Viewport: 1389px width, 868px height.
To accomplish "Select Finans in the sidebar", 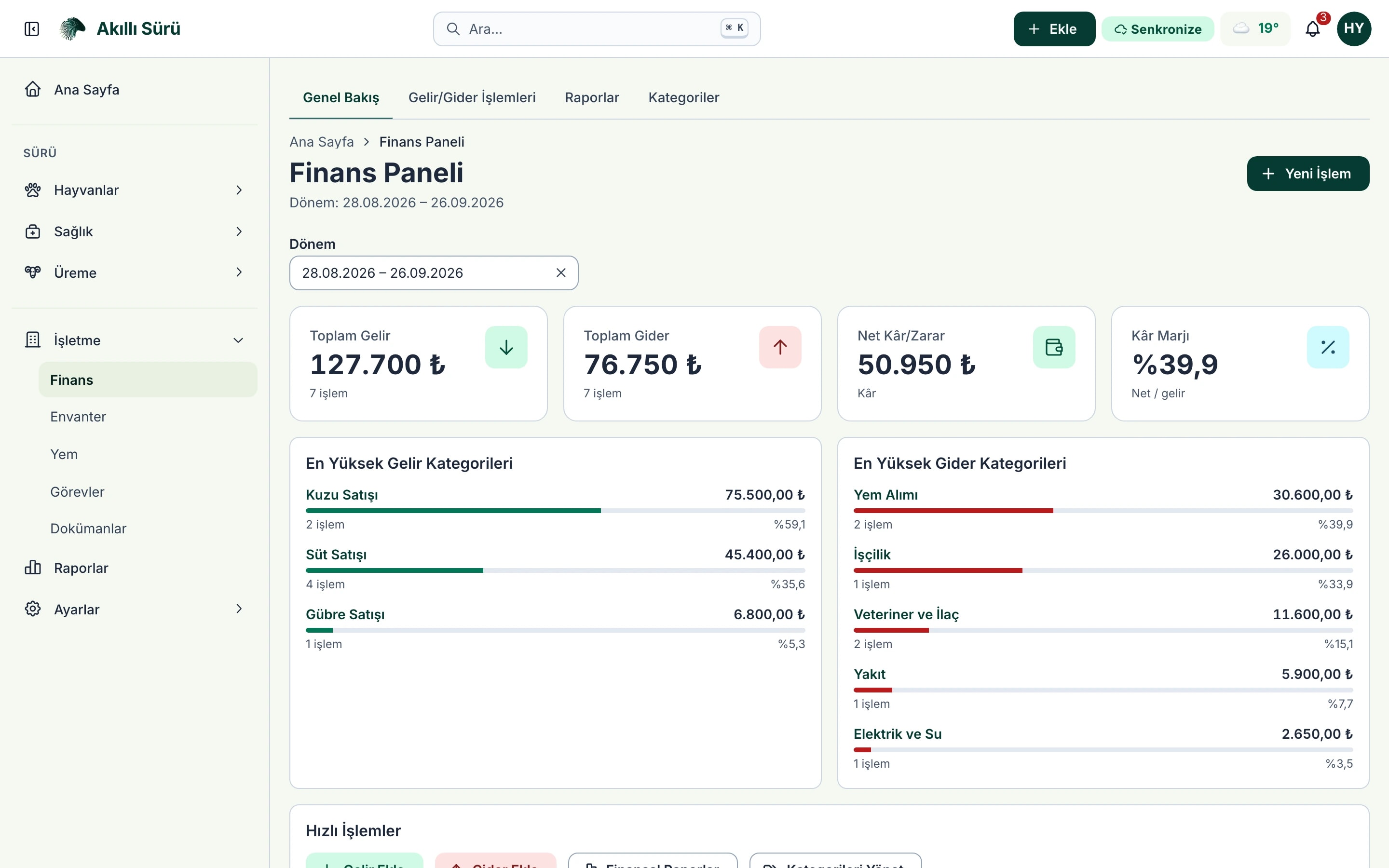I will [x=148, y=380].
